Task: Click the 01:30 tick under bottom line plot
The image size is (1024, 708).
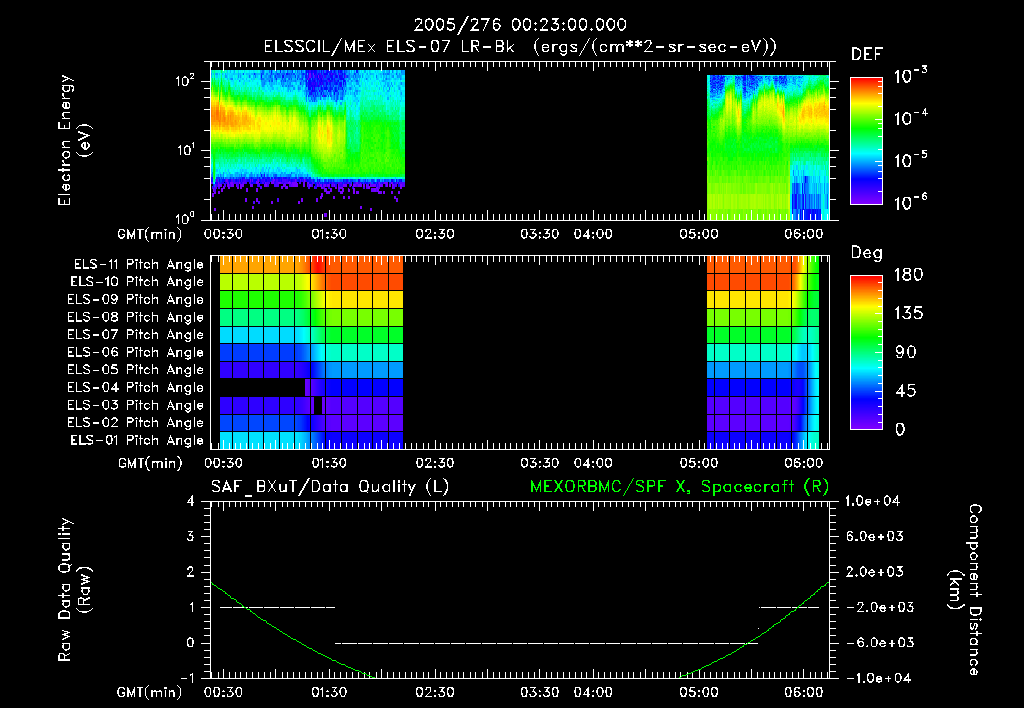Action: coord(328,692)
